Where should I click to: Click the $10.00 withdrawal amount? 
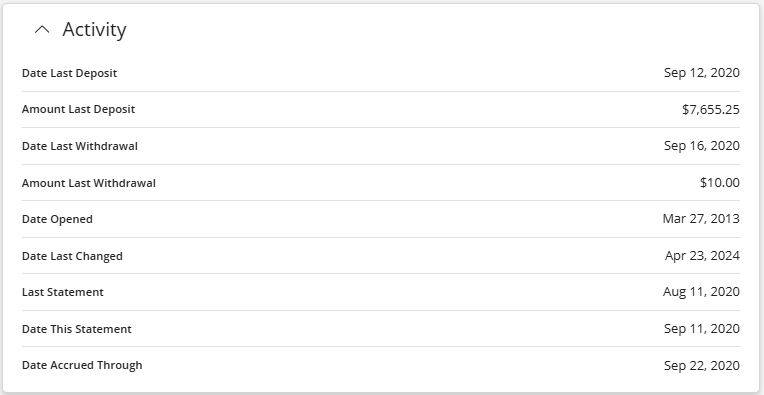720,183
